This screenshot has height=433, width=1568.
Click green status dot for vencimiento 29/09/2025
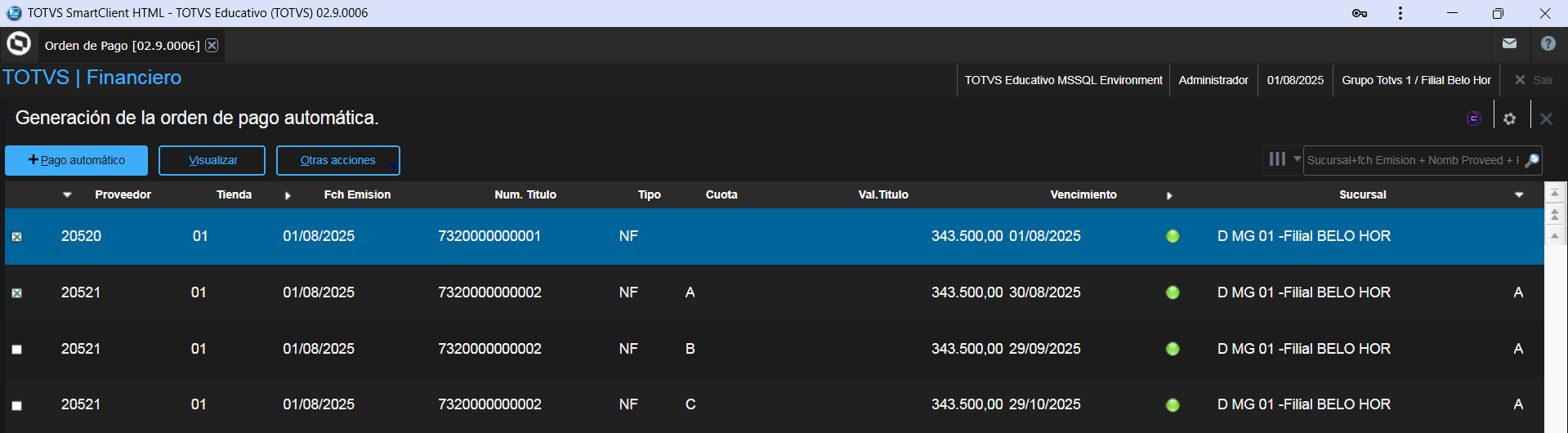click(x=1173, y=349)
